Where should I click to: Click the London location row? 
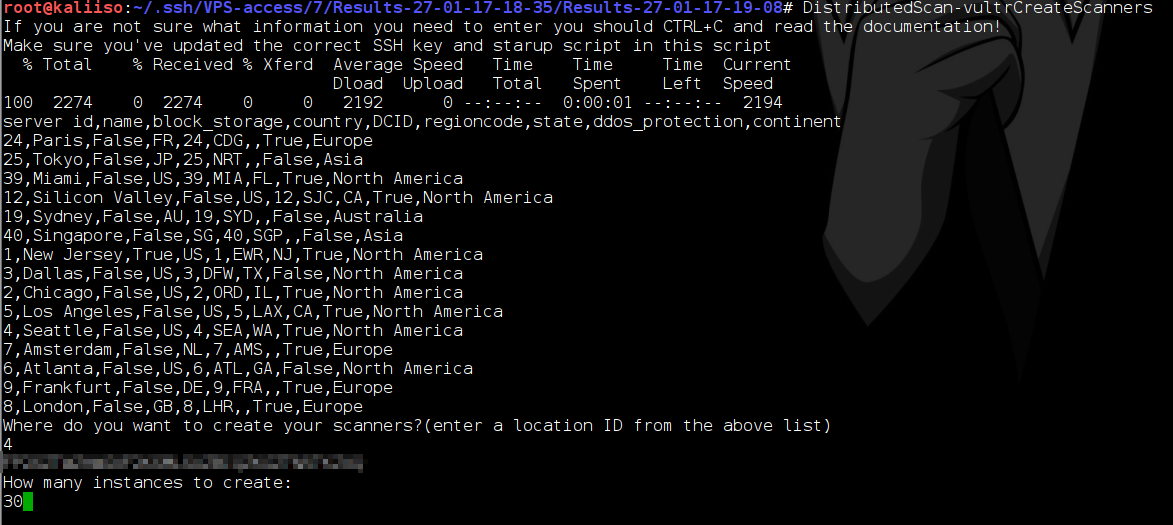183,407
